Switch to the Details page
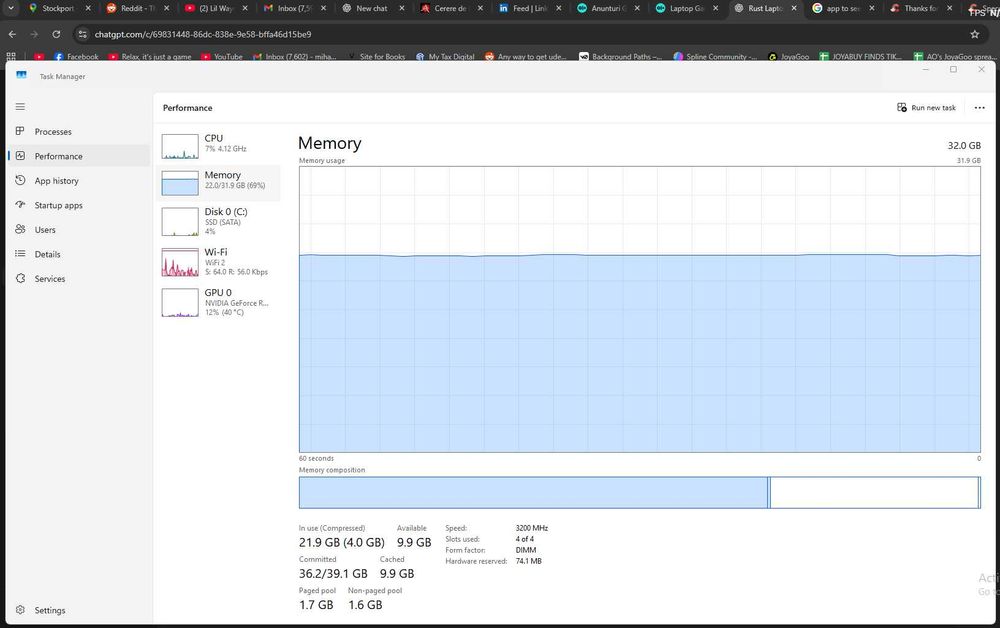 click(79, 254)
